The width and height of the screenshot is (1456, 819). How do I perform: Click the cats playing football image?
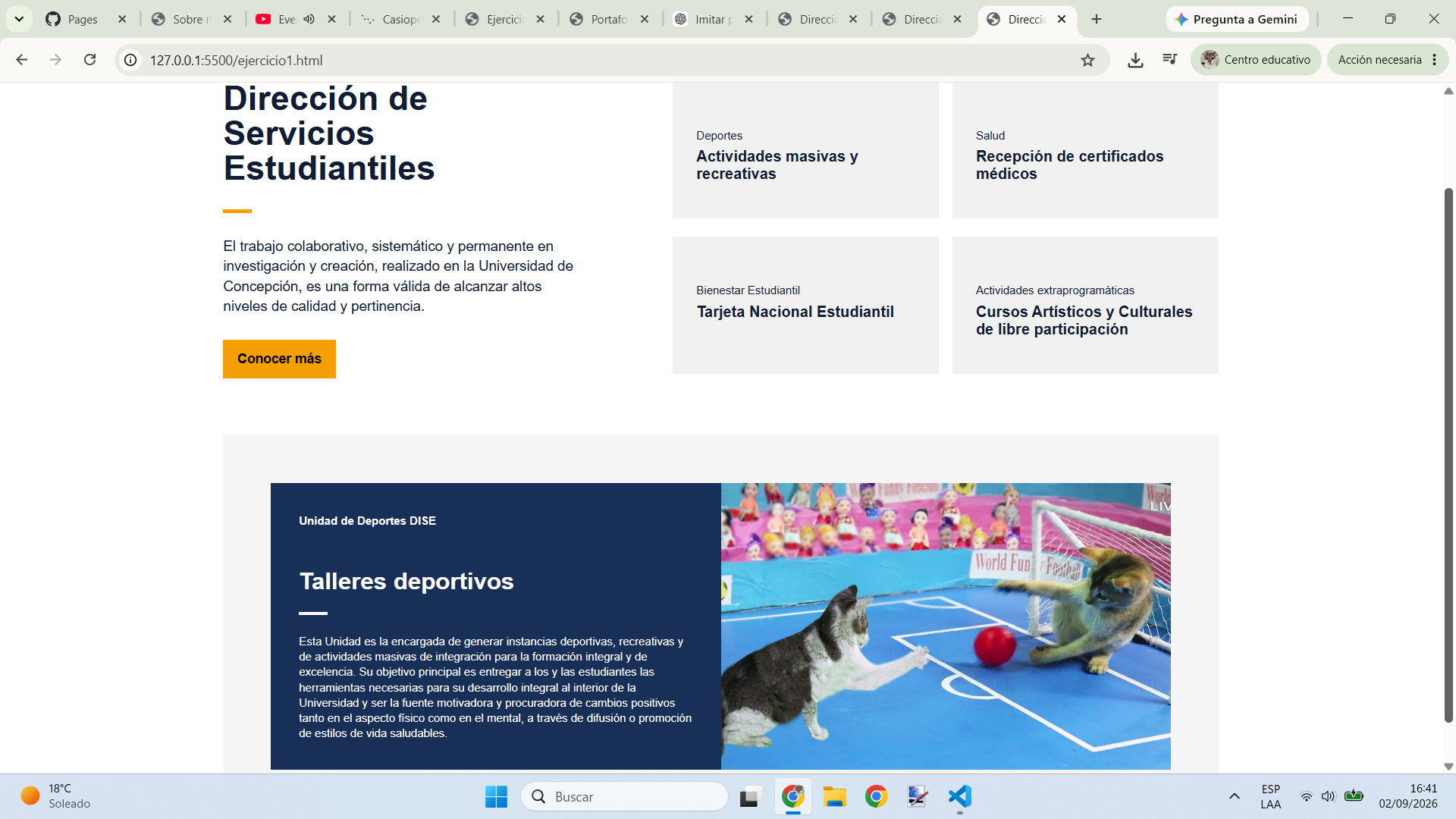(946, 626)
